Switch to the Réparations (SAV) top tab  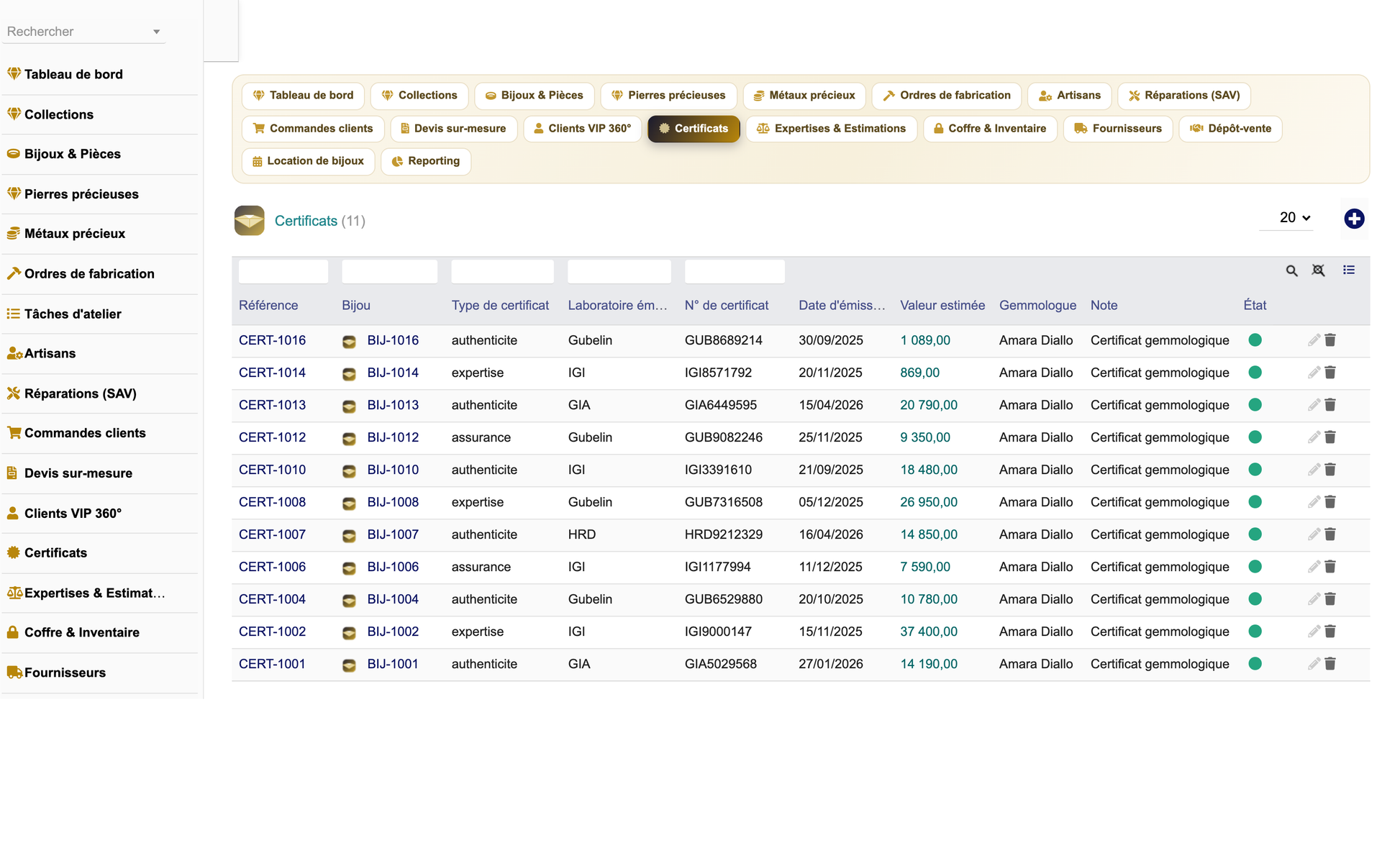(1184, 96)
